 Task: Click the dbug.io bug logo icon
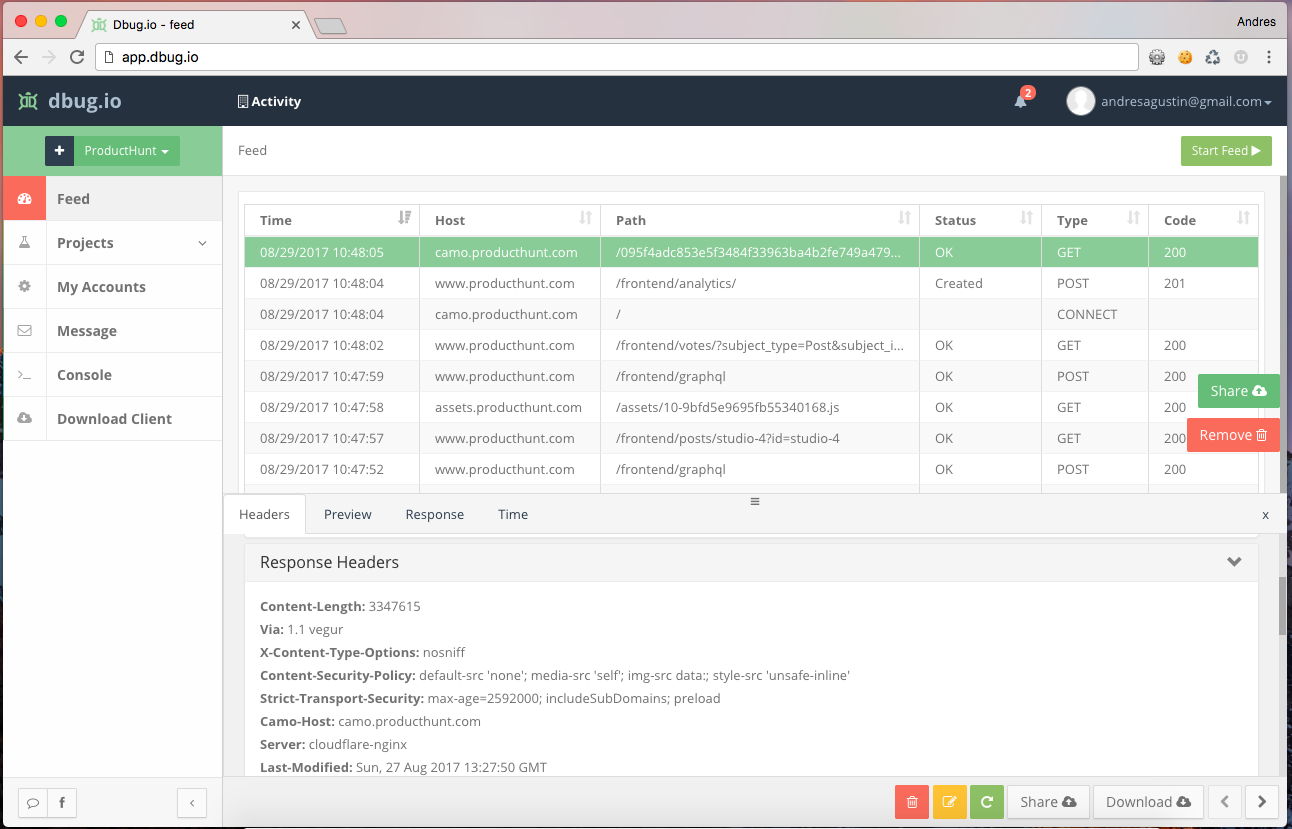[x=28, y=101]
